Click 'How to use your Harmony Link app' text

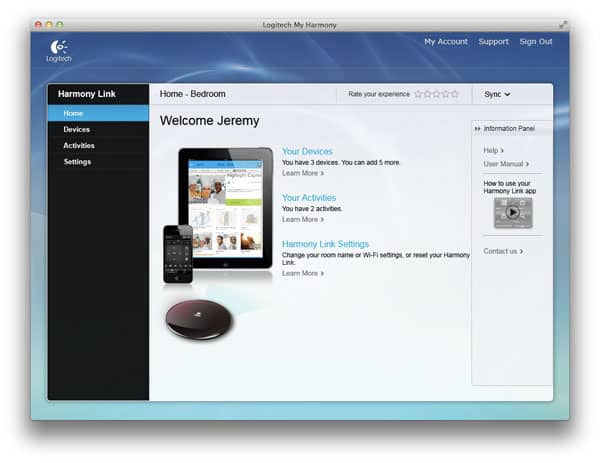(509, 187)
